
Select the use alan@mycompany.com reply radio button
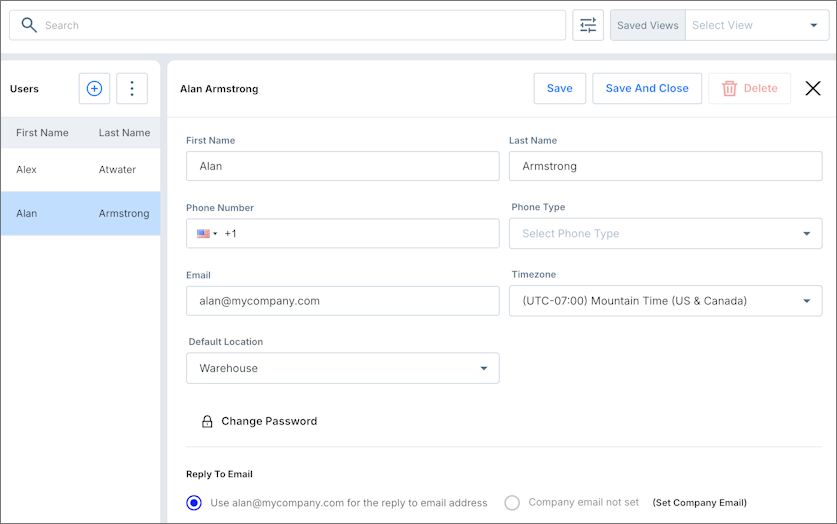pos(194,503)
